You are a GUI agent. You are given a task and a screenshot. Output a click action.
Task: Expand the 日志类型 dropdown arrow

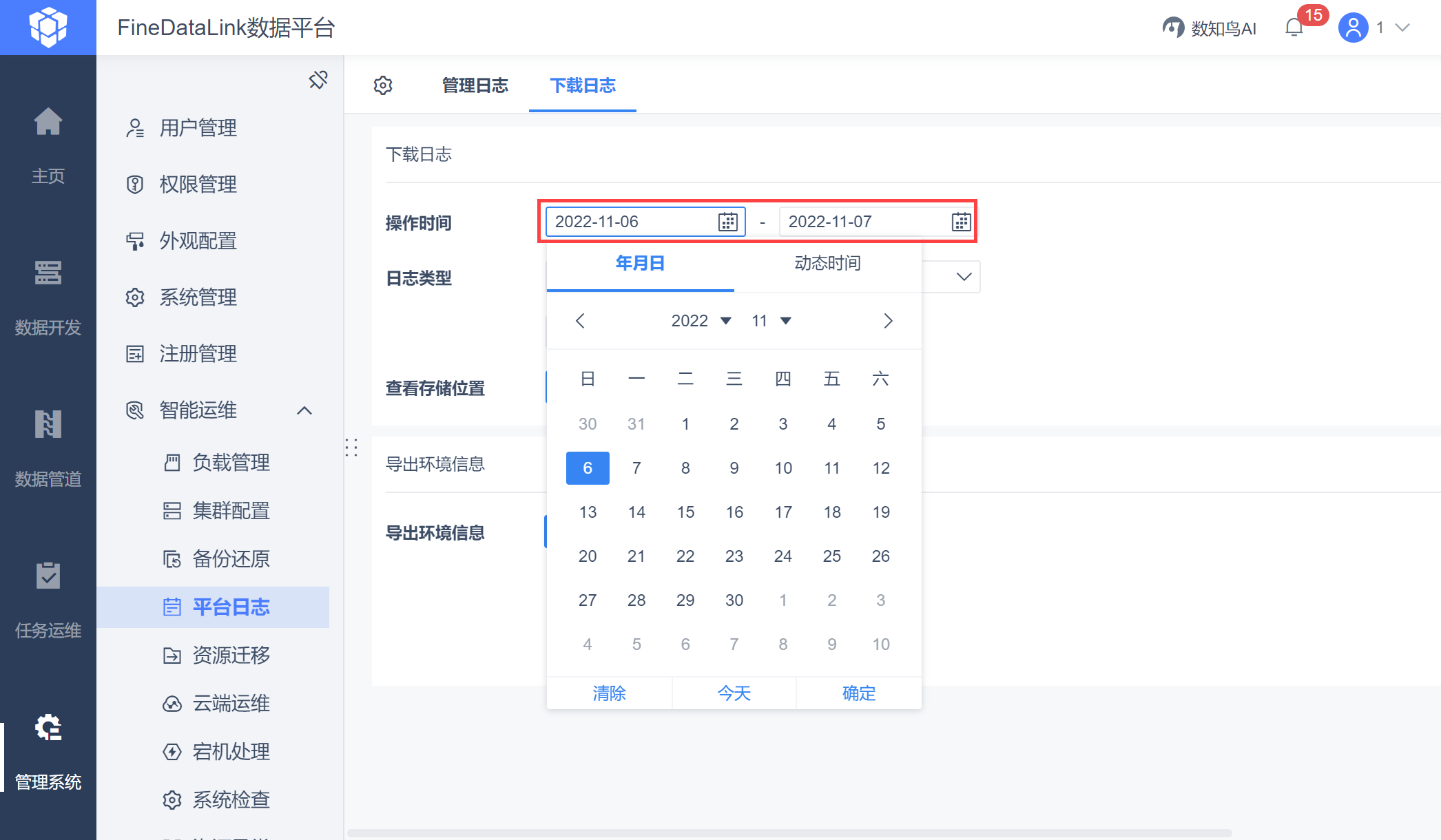click(x=964, y=277)
